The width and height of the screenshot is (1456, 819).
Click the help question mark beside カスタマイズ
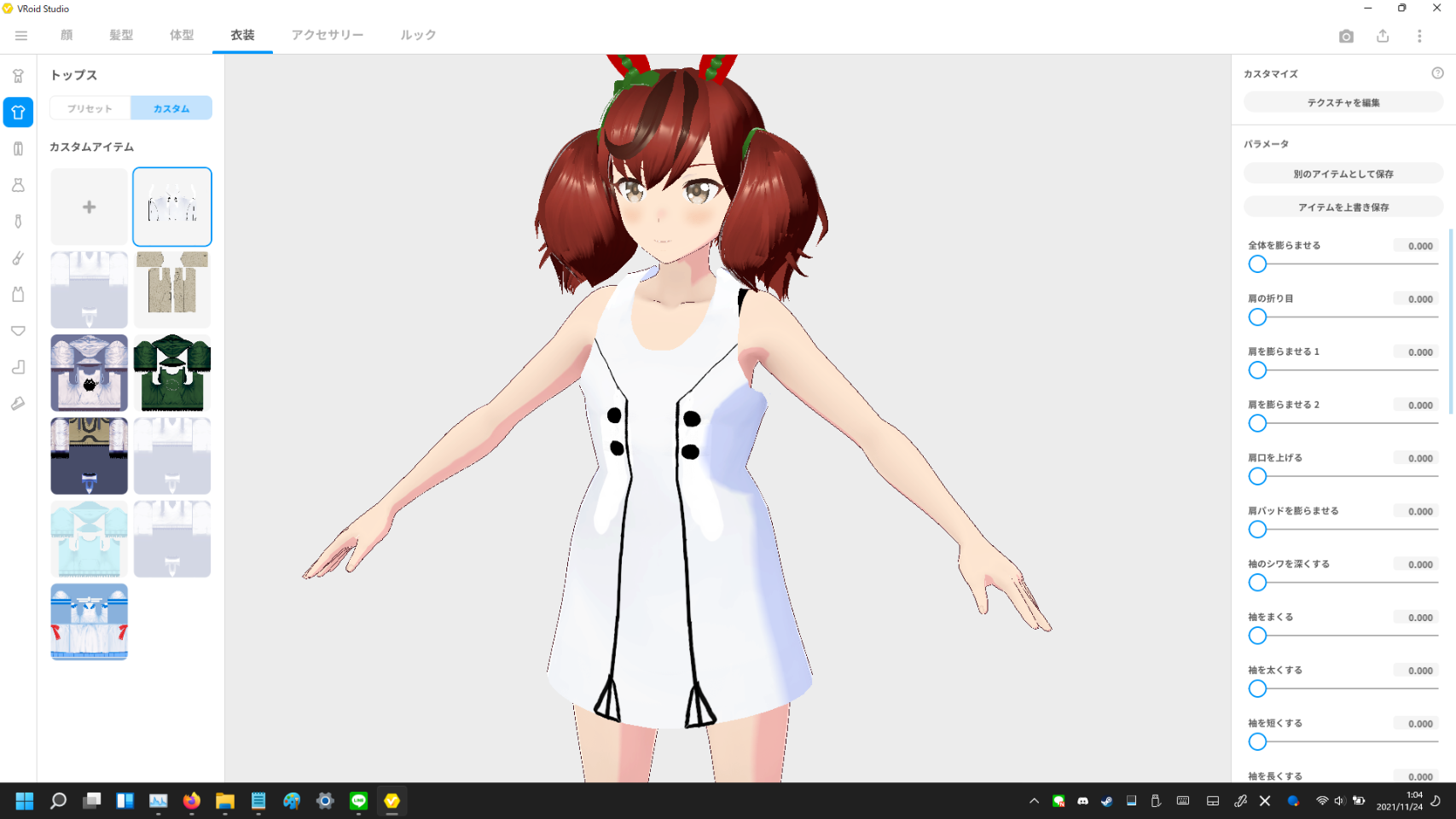(1437, 73)
